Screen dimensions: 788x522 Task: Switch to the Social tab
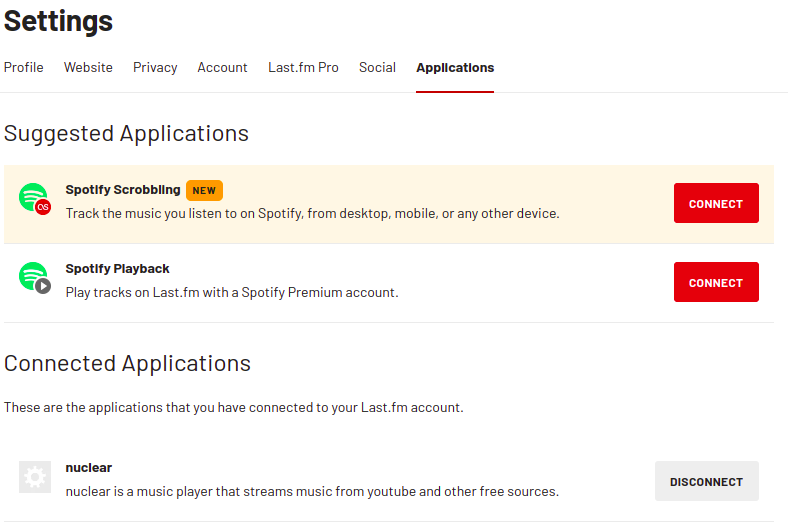[x=377, y=67]
